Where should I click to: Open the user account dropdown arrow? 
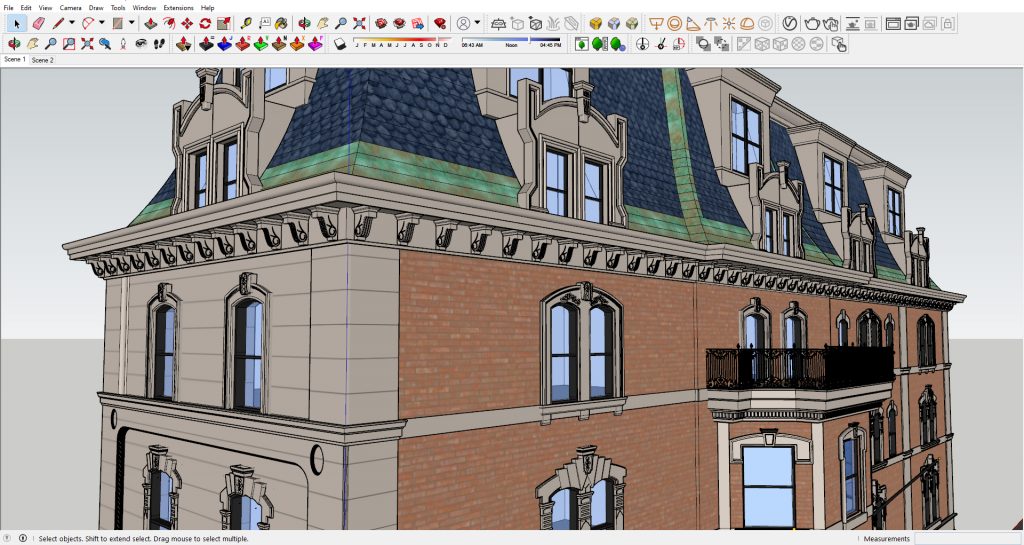(477, 22)
